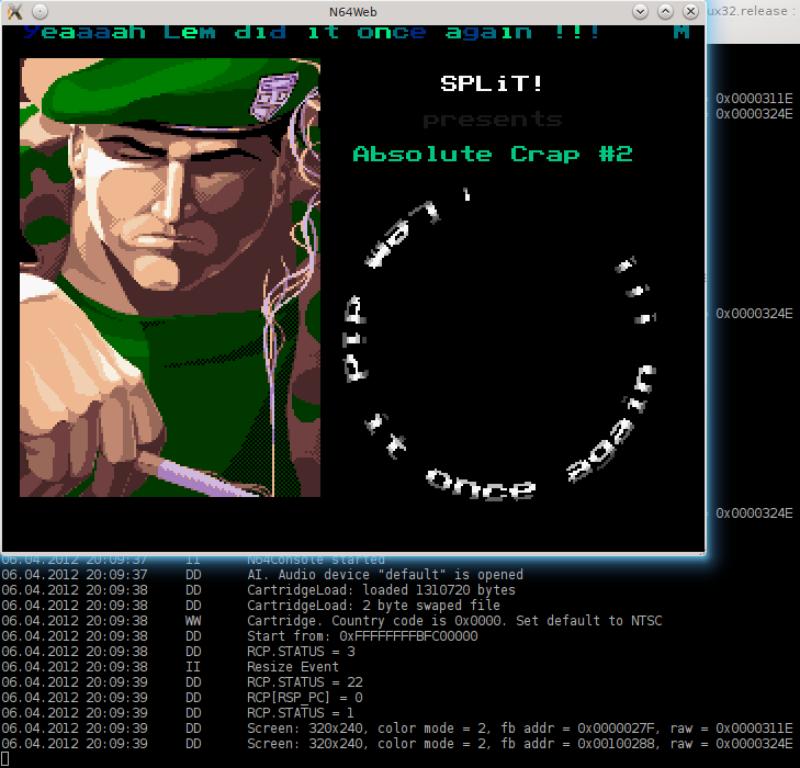
Task: Click the 'CartridgeLoad: loaded 1310720 bytes' log line
Action: tap(381, 590)
